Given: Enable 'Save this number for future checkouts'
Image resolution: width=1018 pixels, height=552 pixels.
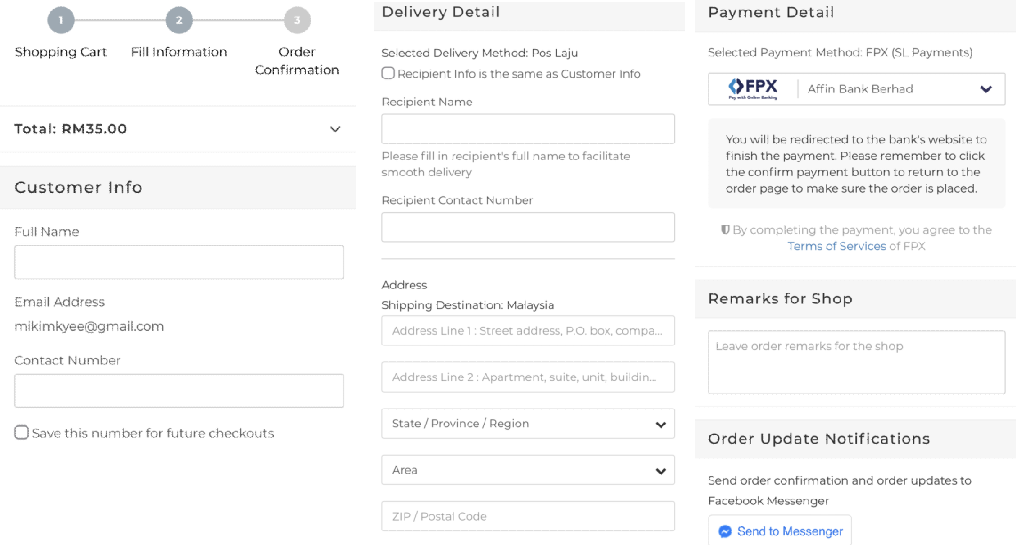Looking at the screenshot, I should coord(21,433).
